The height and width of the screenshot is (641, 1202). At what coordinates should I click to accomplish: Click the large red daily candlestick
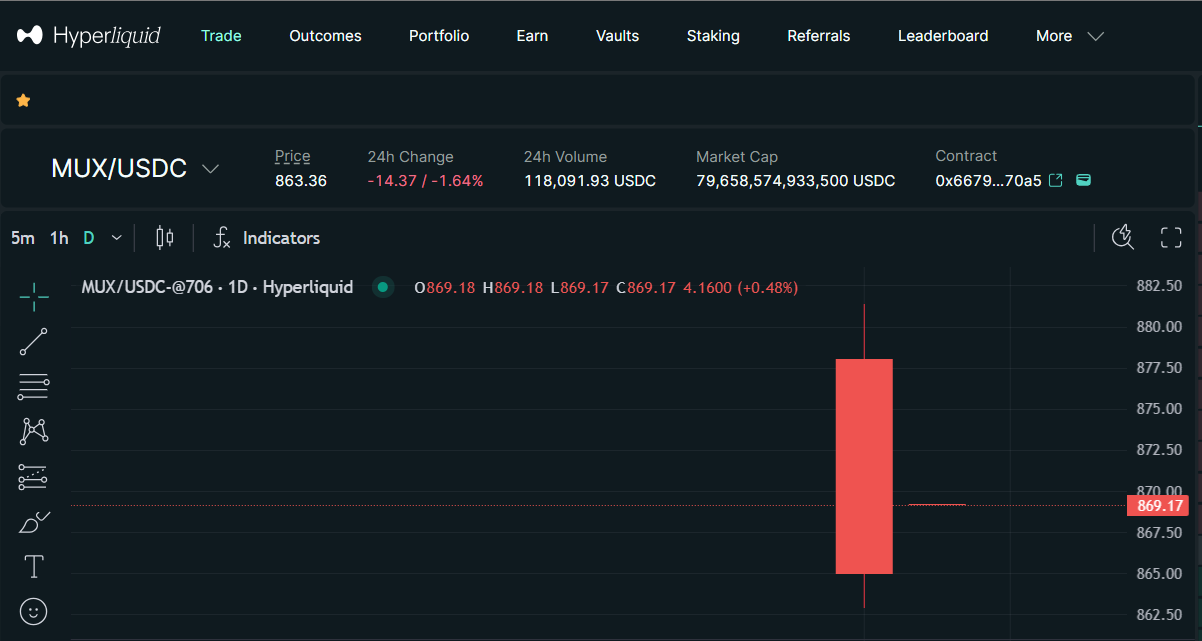(864, 466)
